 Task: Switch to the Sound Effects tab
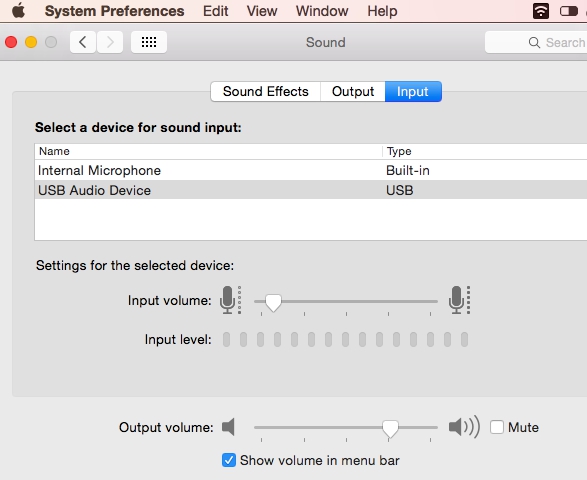coord(265,91)
